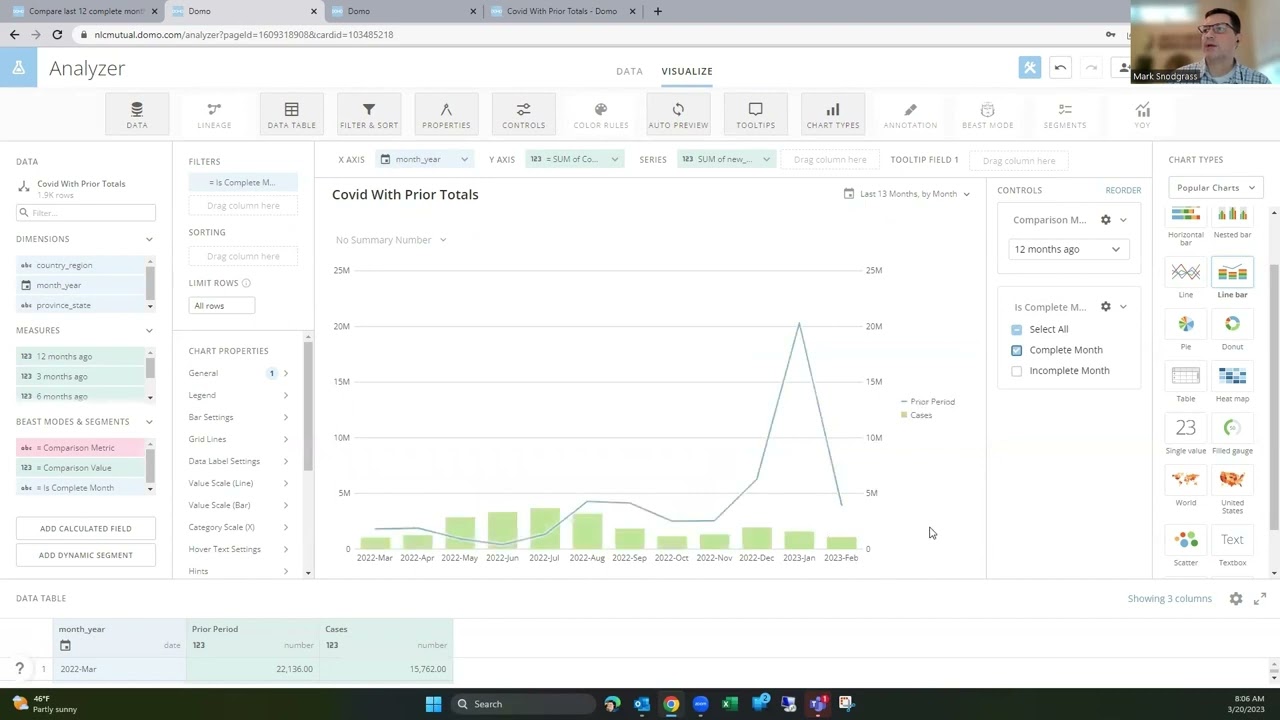This screenshot has height=720, width=1280.
Task: Click the All rows limit field
Action: click(x=221, y=305)
